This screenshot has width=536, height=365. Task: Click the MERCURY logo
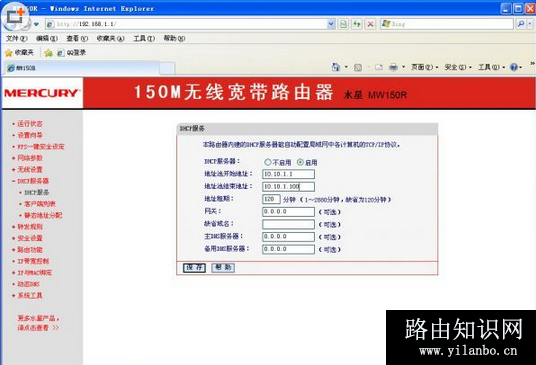click(42, 93)
